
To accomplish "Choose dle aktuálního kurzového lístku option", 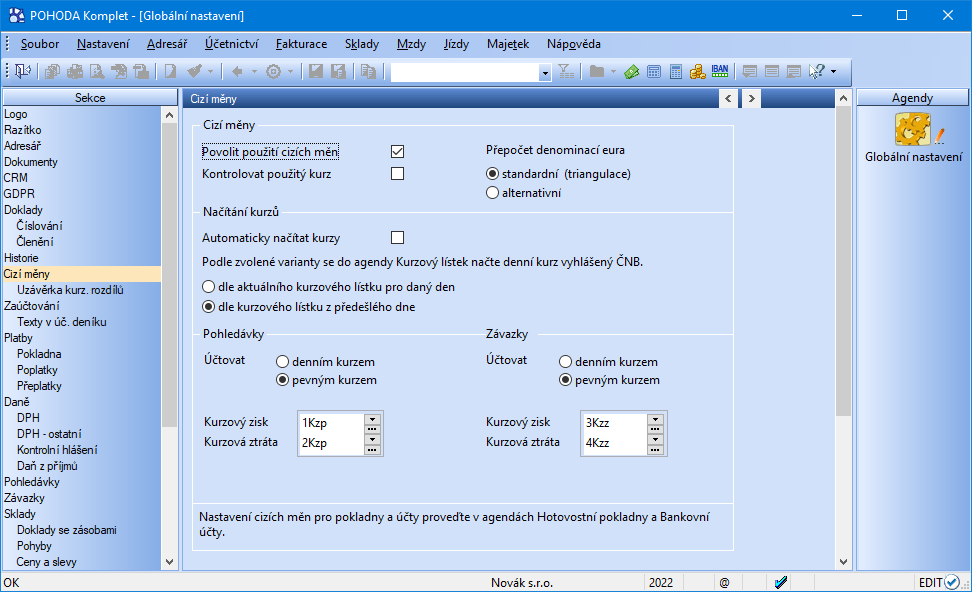I will coord(208,287).
